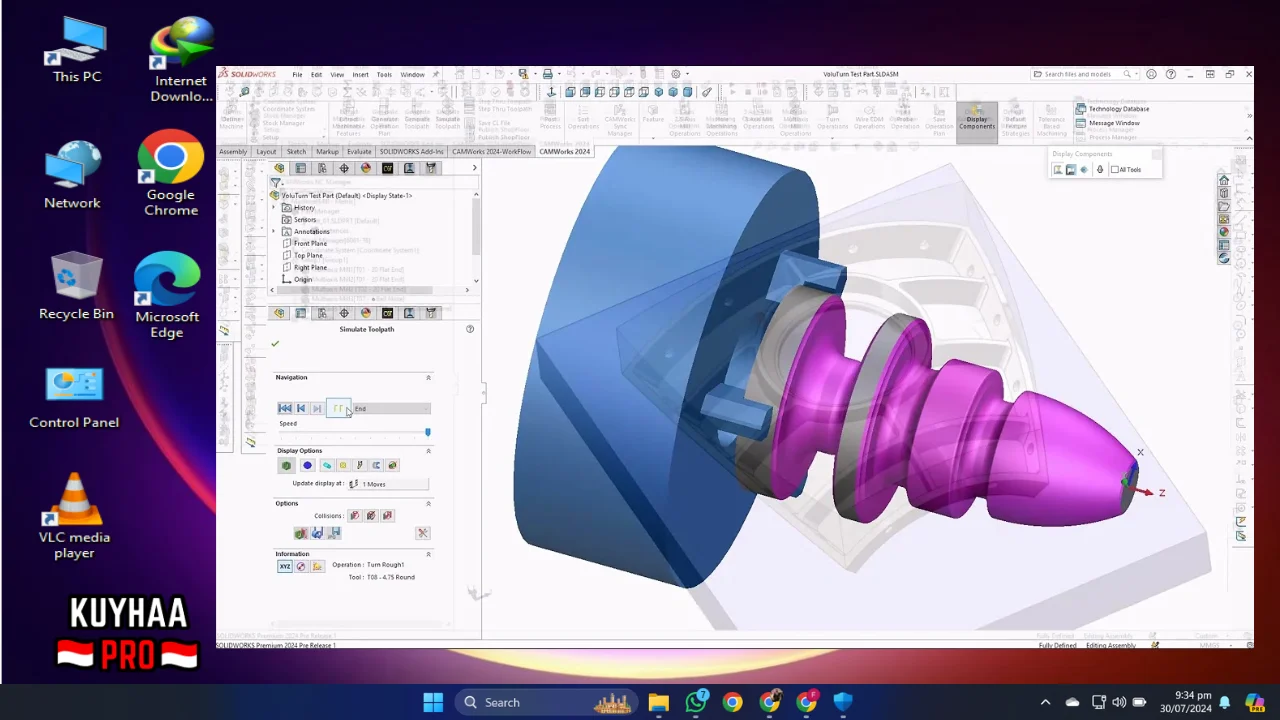The height and width of the screenshot is (720, 1280).
Task: Switch to the Sketch tab
Action: click(296, 152)
